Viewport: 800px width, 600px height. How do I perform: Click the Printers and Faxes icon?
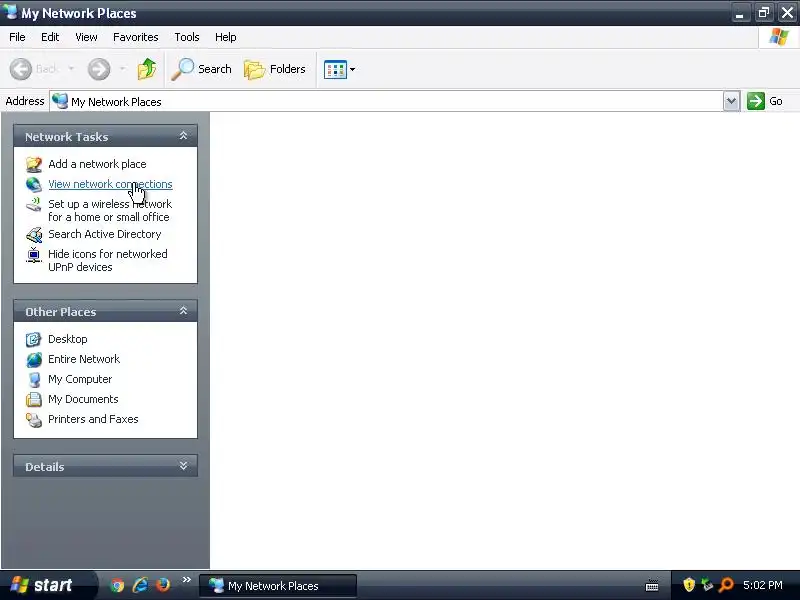click(34, 419)
